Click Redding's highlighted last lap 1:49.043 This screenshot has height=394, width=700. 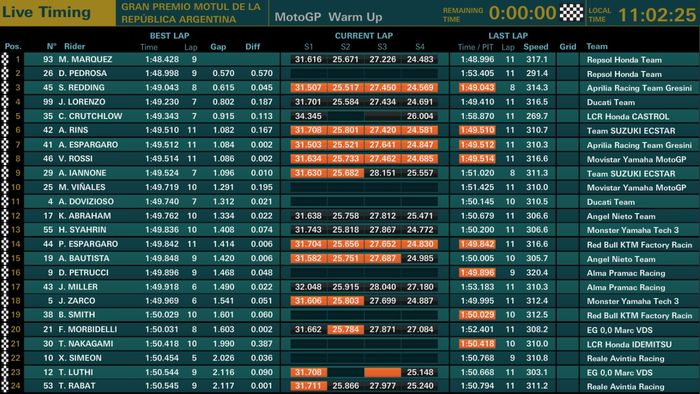[x=477, y=87]
